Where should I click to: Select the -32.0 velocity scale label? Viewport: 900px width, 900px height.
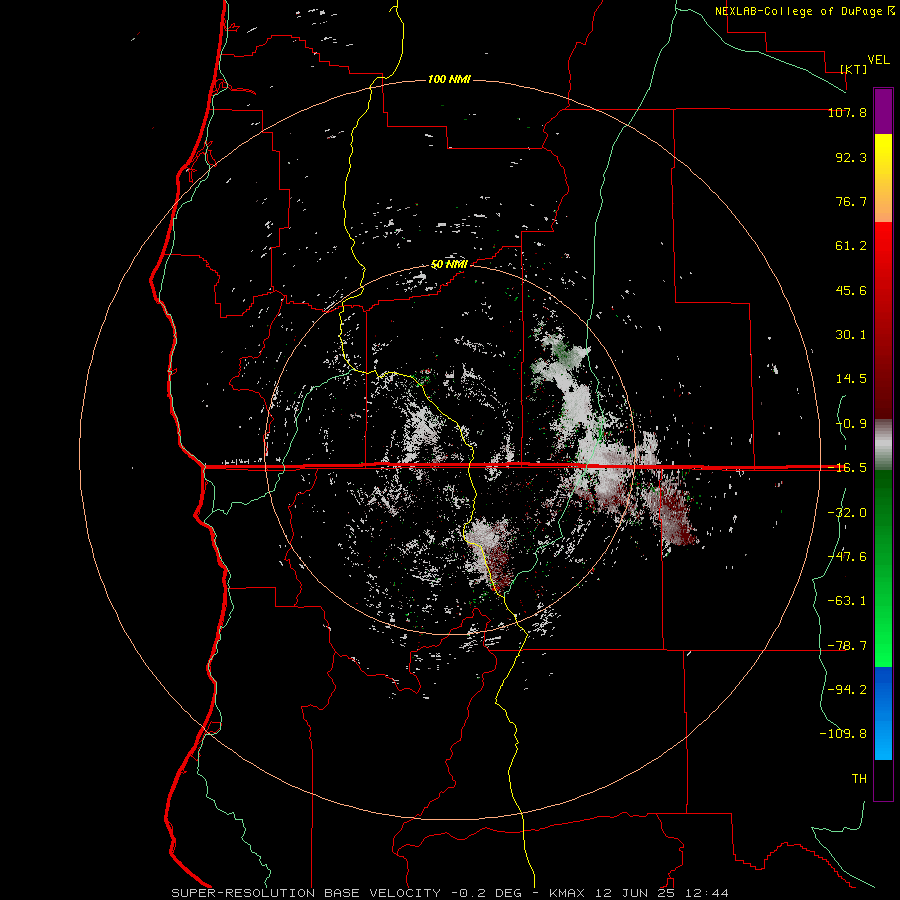847,512
